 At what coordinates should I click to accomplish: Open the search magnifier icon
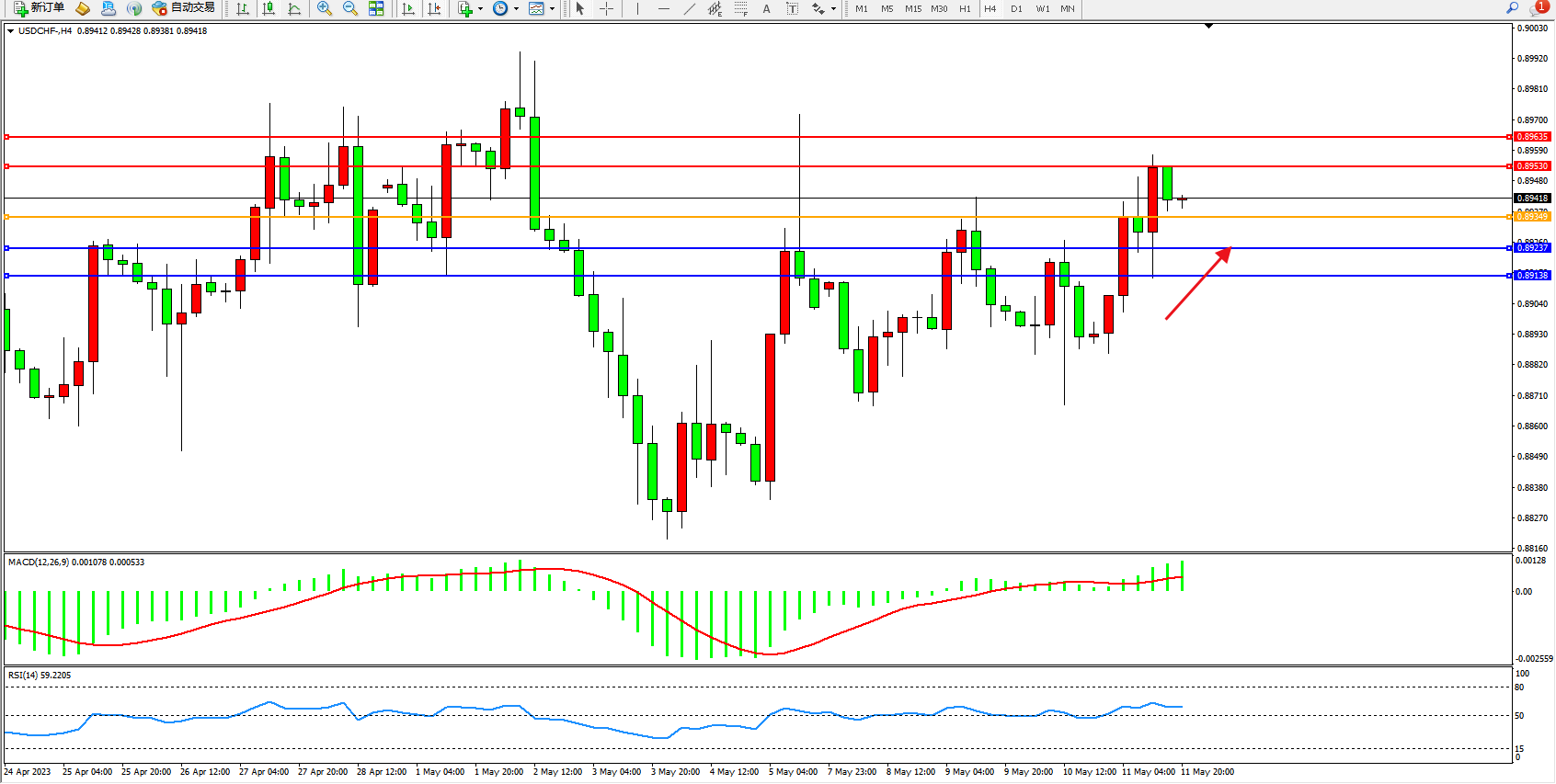pyautogui.click(x=1512, y=8)
